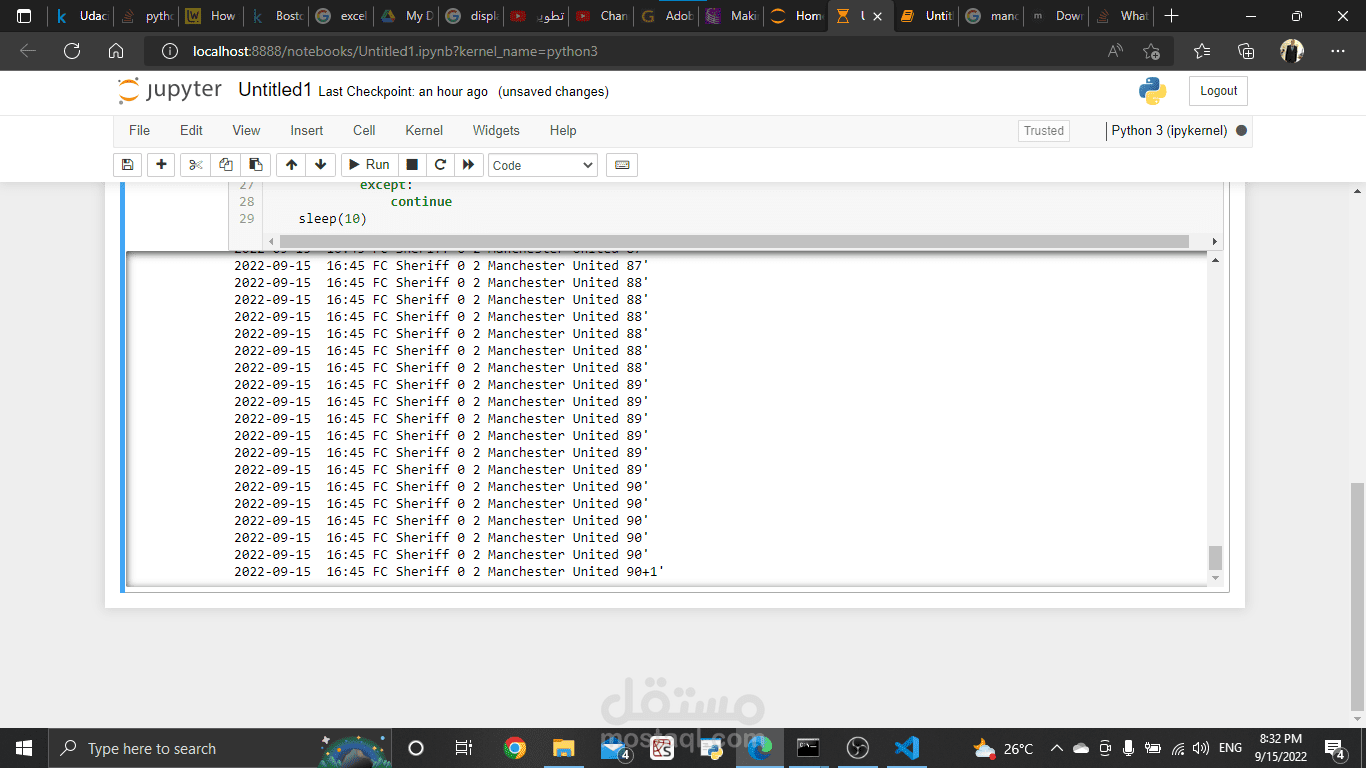1366x768 pixels.
Task: Click the continue keyword in code
Action: 421,202
